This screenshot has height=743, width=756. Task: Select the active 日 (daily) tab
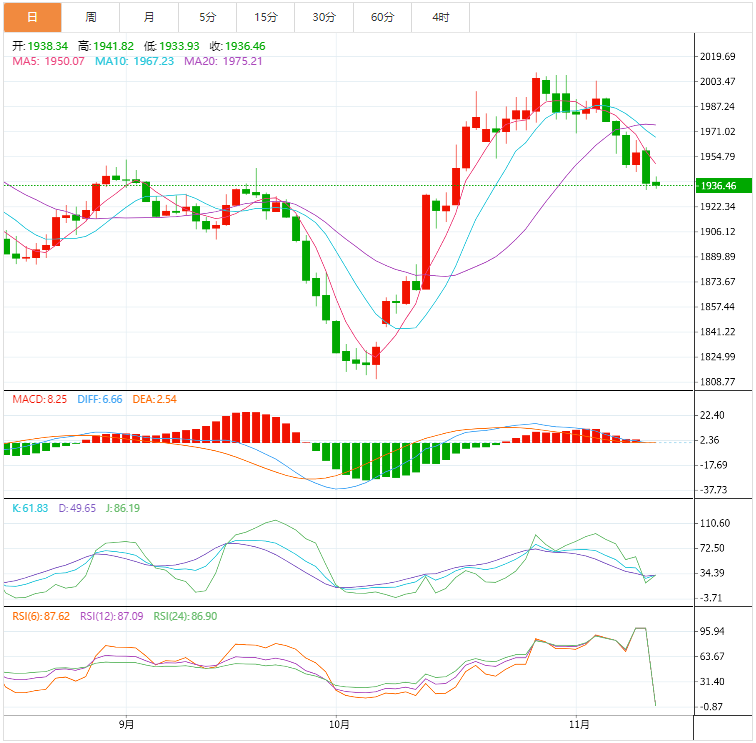click(x=32, y=17)
